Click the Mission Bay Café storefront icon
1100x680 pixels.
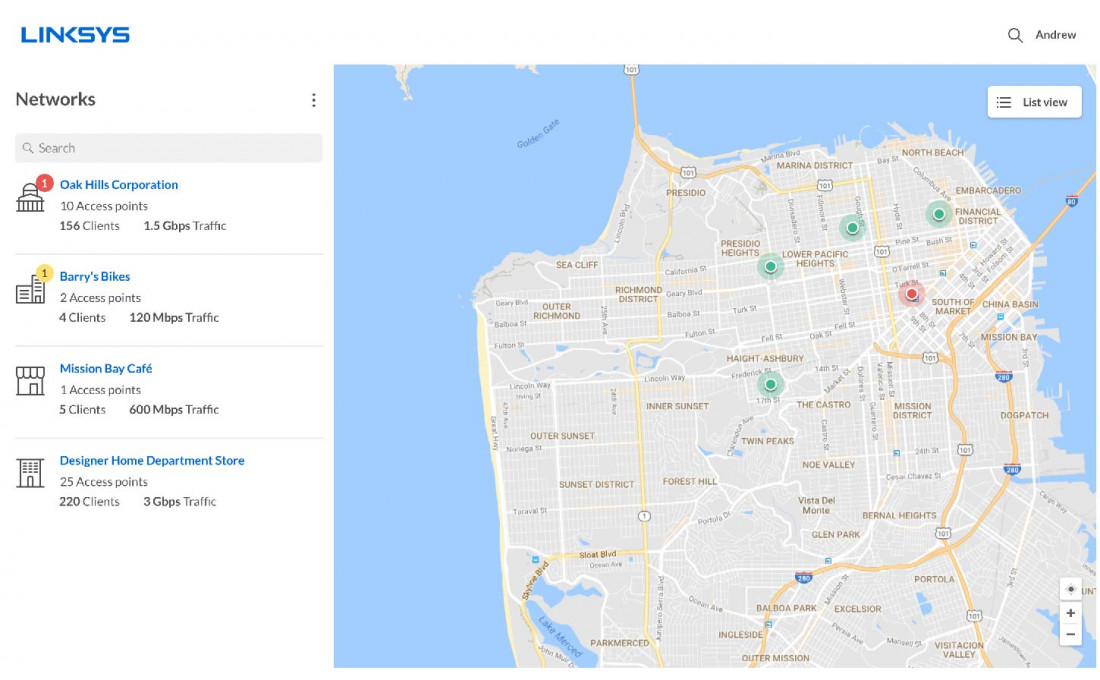click(x=30, y=381)
